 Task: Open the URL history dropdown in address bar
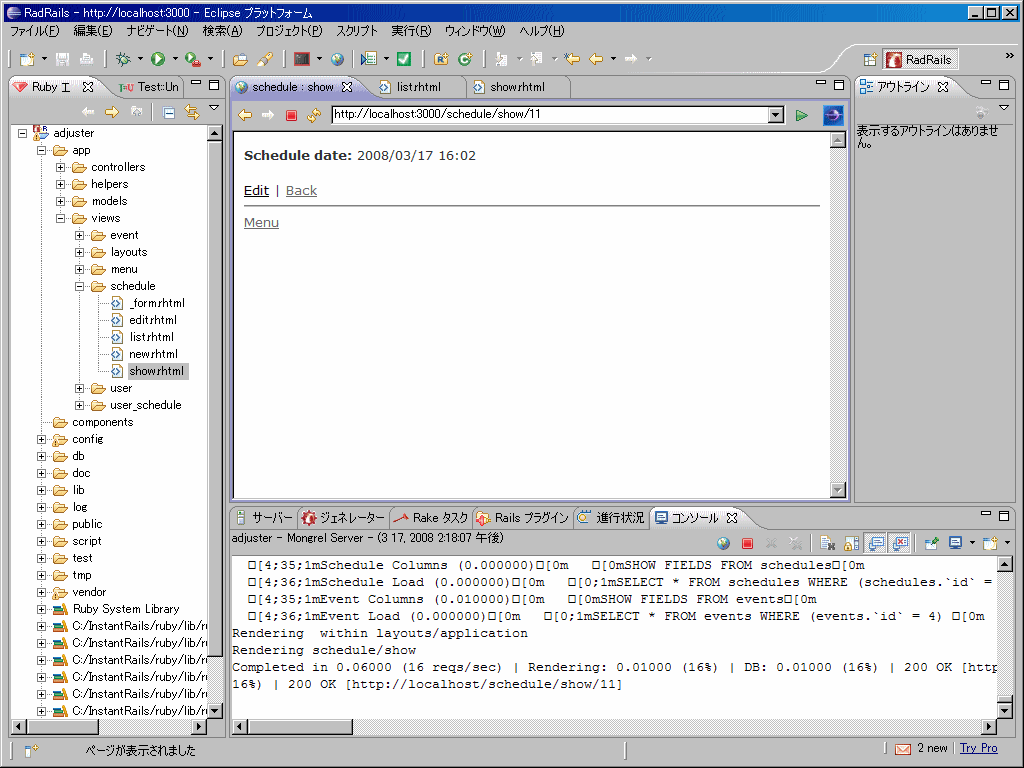click(777, 115)
